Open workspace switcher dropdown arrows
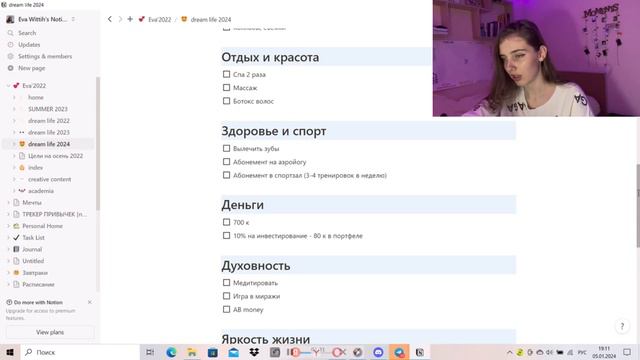 pyautogui.click(x=73, y=19)
